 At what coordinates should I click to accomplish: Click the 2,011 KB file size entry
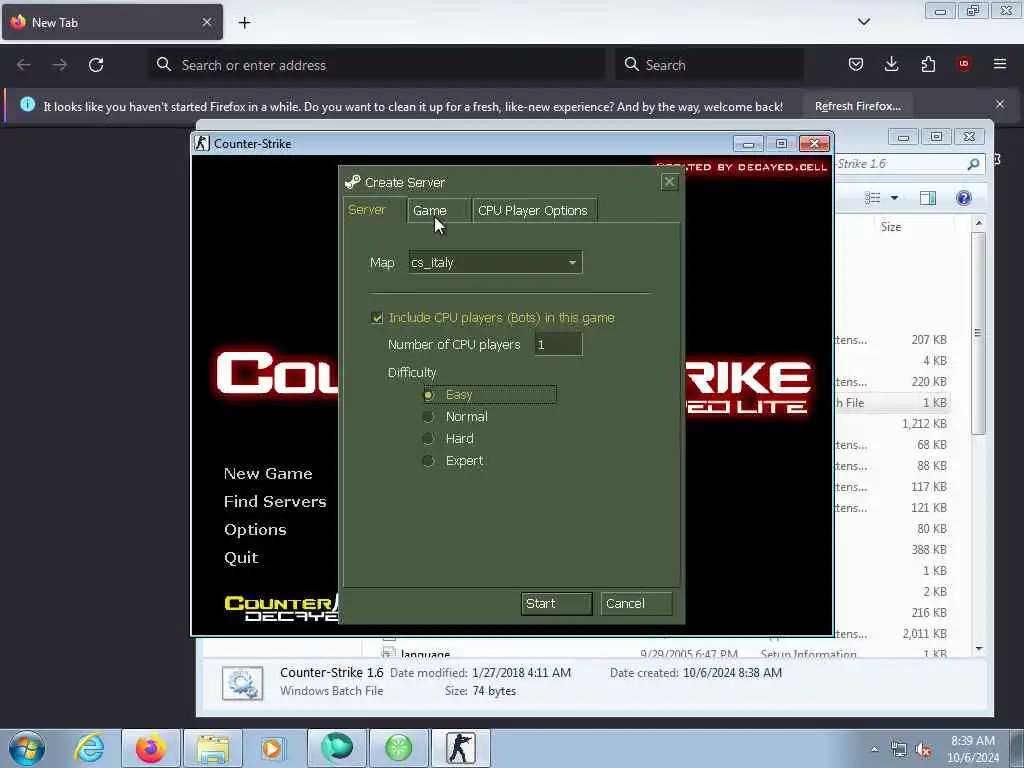(x=924, y=634)
